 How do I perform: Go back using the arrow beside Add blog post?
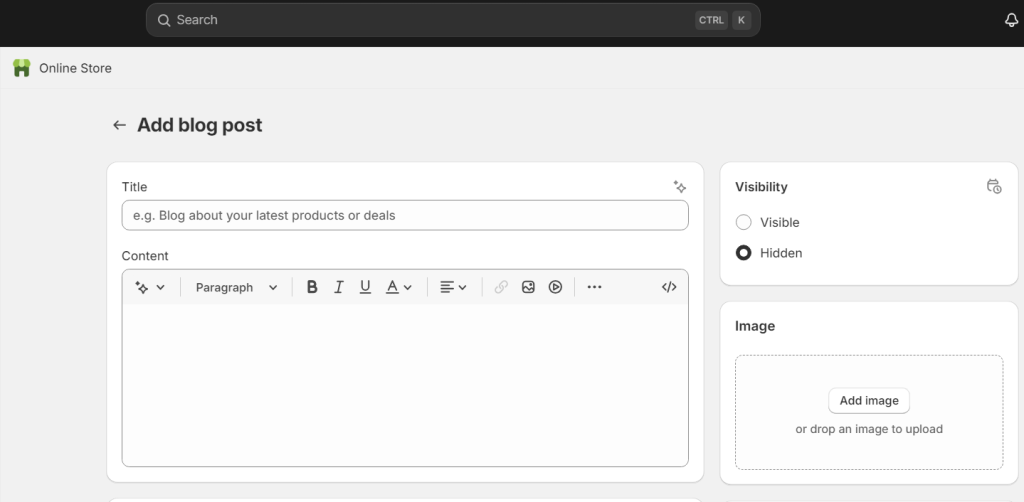(x=119, y=125)
